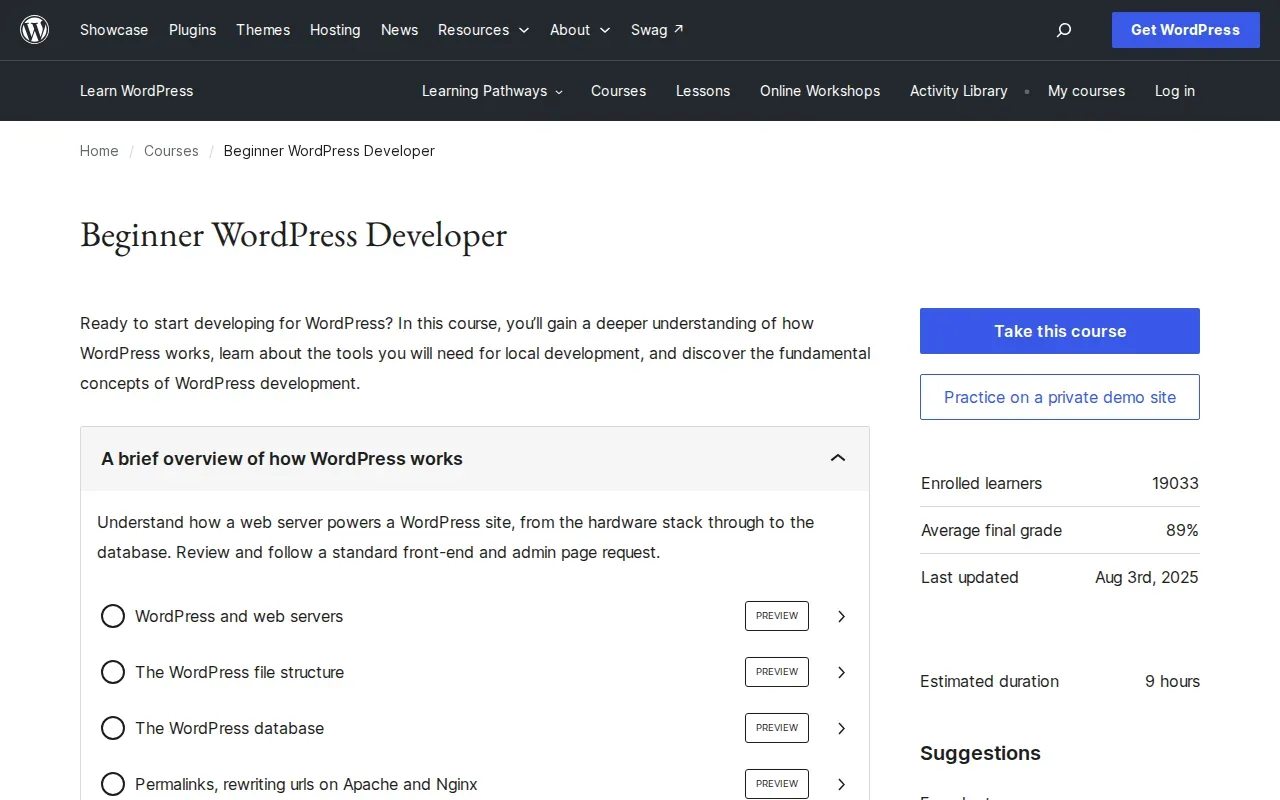Image resolution: width=1280 pixels, height=800 pixels.
Task: Click circle beside The WordPress database
Action: (x=113, y=728)
